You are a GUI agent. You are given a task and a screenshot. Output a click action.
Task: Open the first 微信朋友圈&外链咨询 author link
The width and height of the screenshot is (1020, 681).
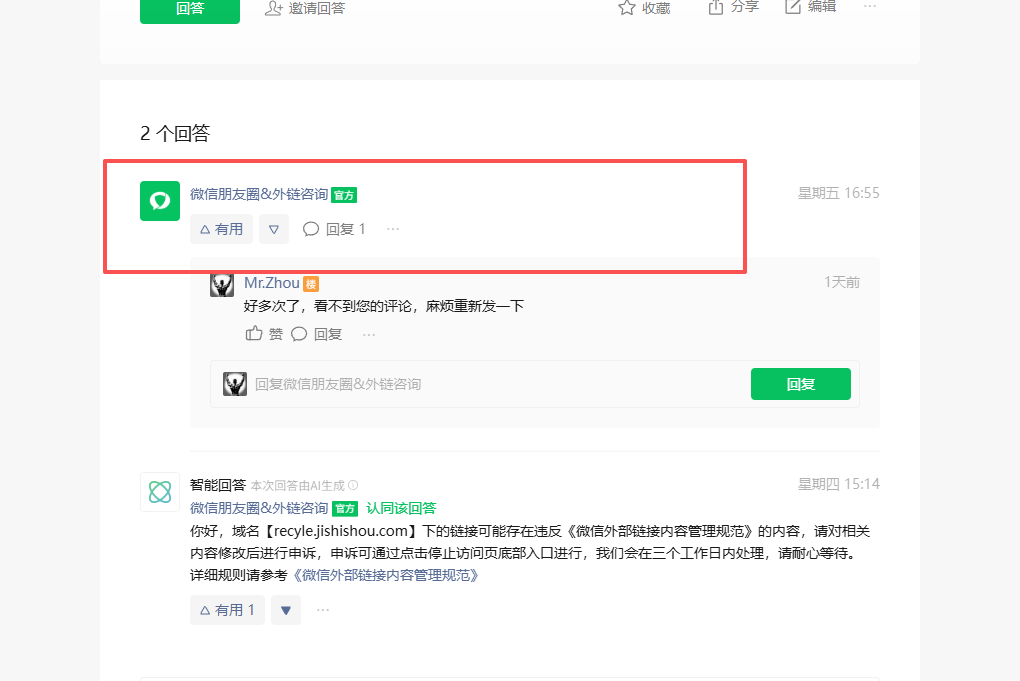click(259, 194)
